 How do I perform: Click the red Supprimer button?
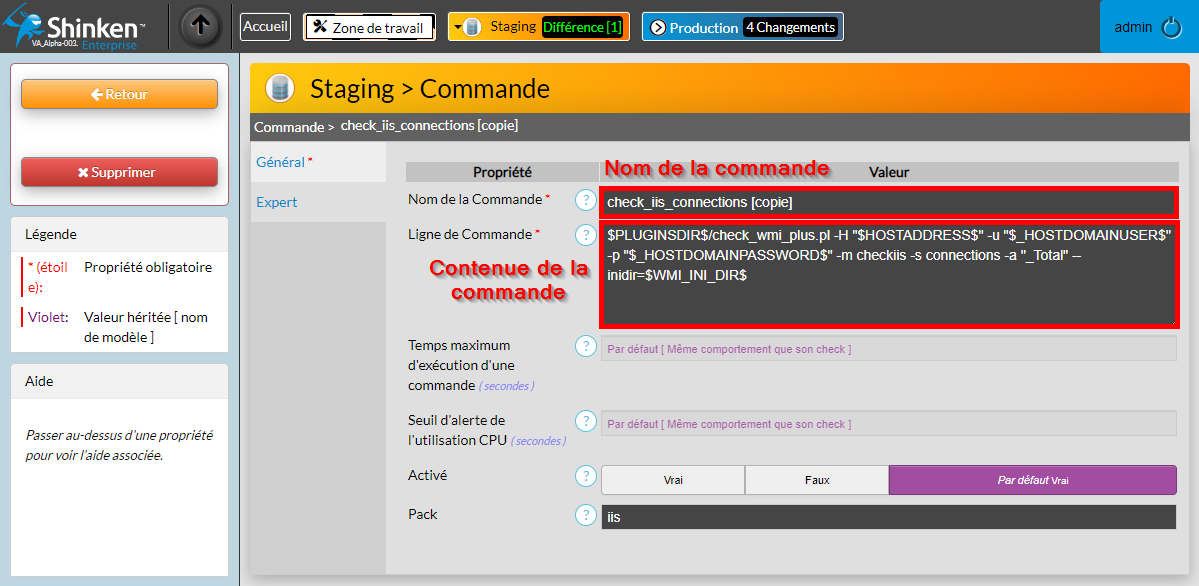coord(119,172)
